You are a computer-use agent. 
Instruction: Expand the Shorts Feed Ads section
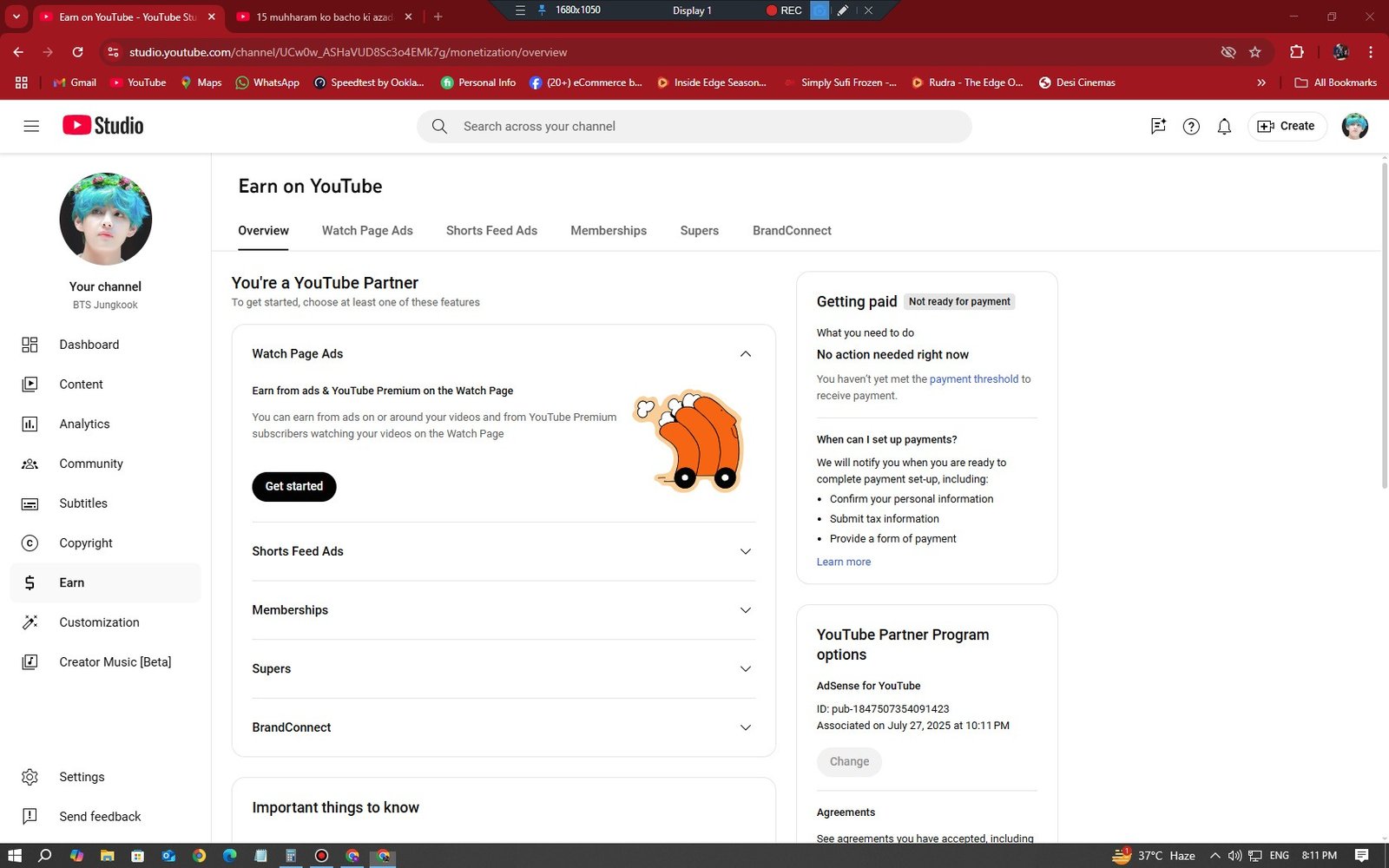[745, 551]
